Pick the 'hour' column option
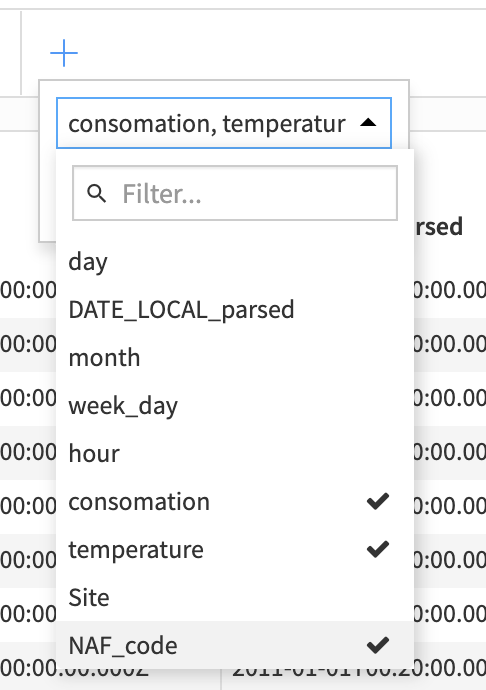Screen dimensions: 486x690 [x=235, y=453]
